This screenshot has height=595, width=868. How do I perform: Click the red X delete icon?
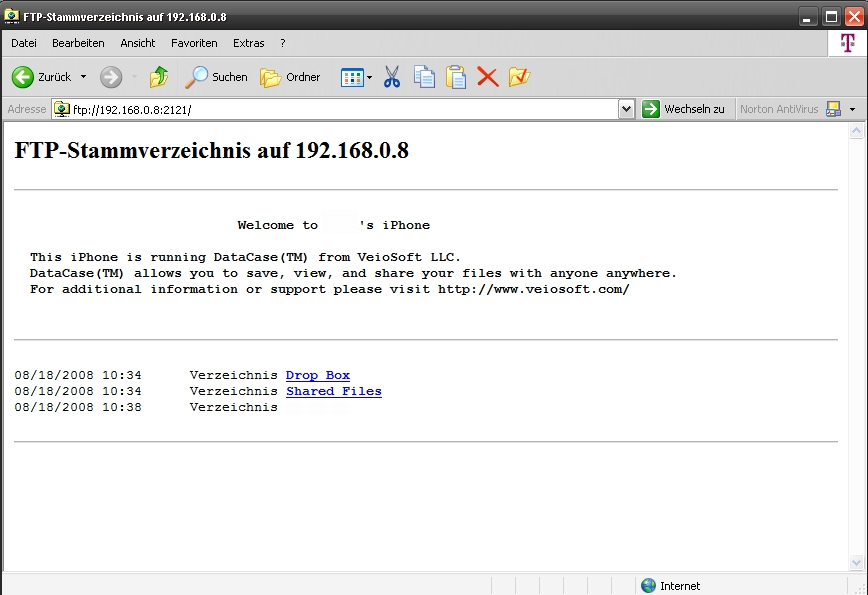487,77
